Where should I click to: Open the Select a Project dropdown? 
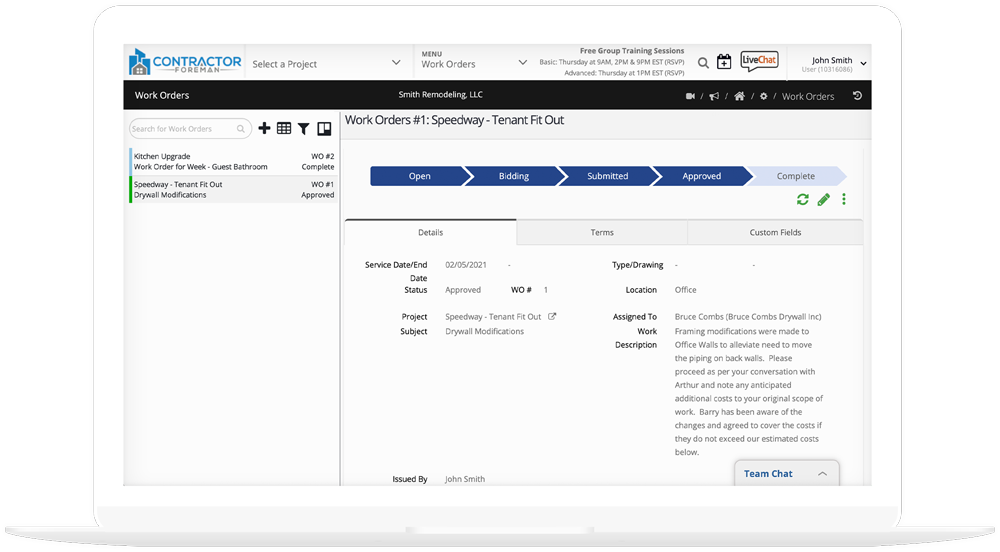coord(326,64)
